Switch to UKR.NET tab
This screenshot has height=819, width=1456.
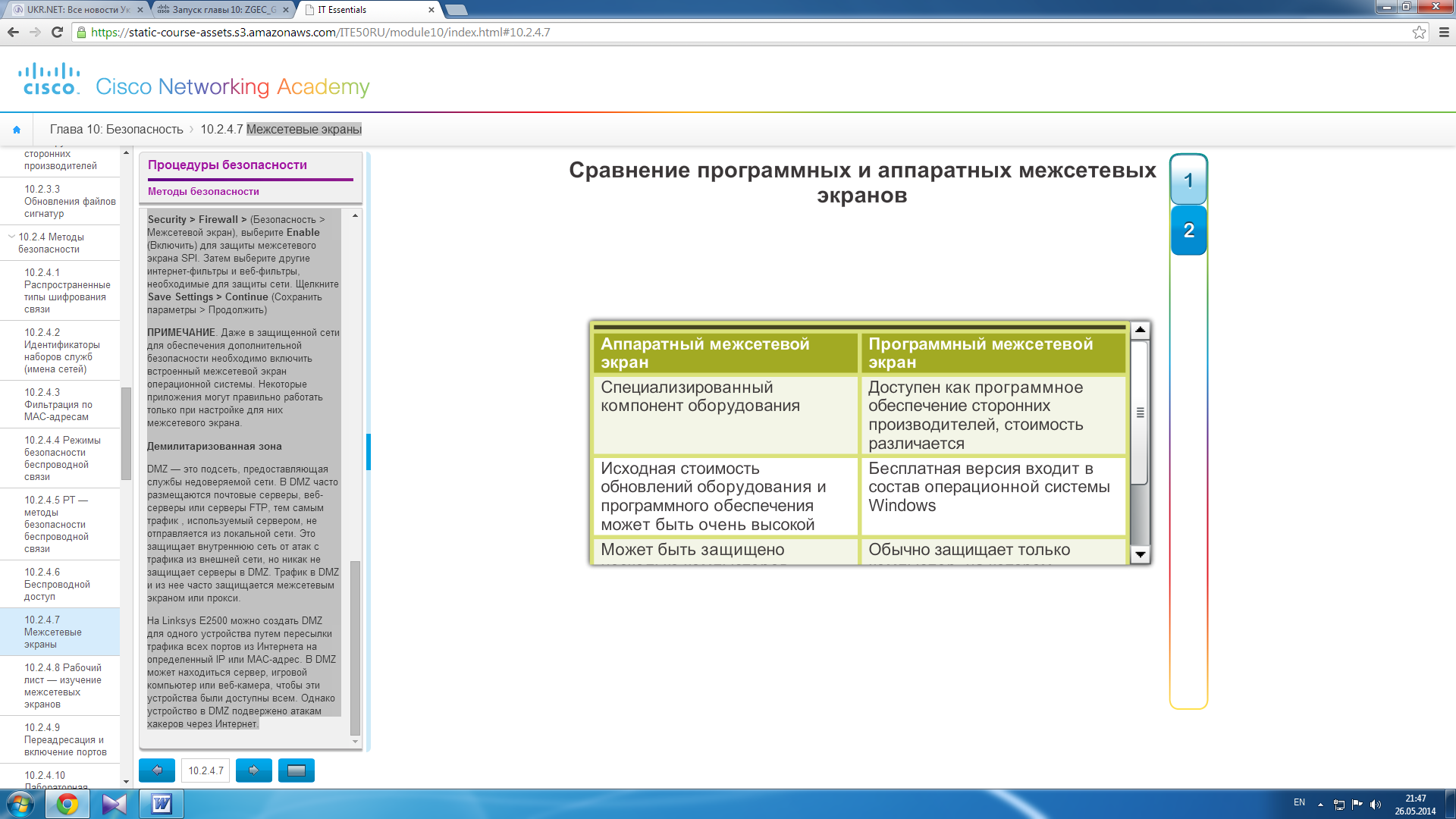click(x=76, y=10)
